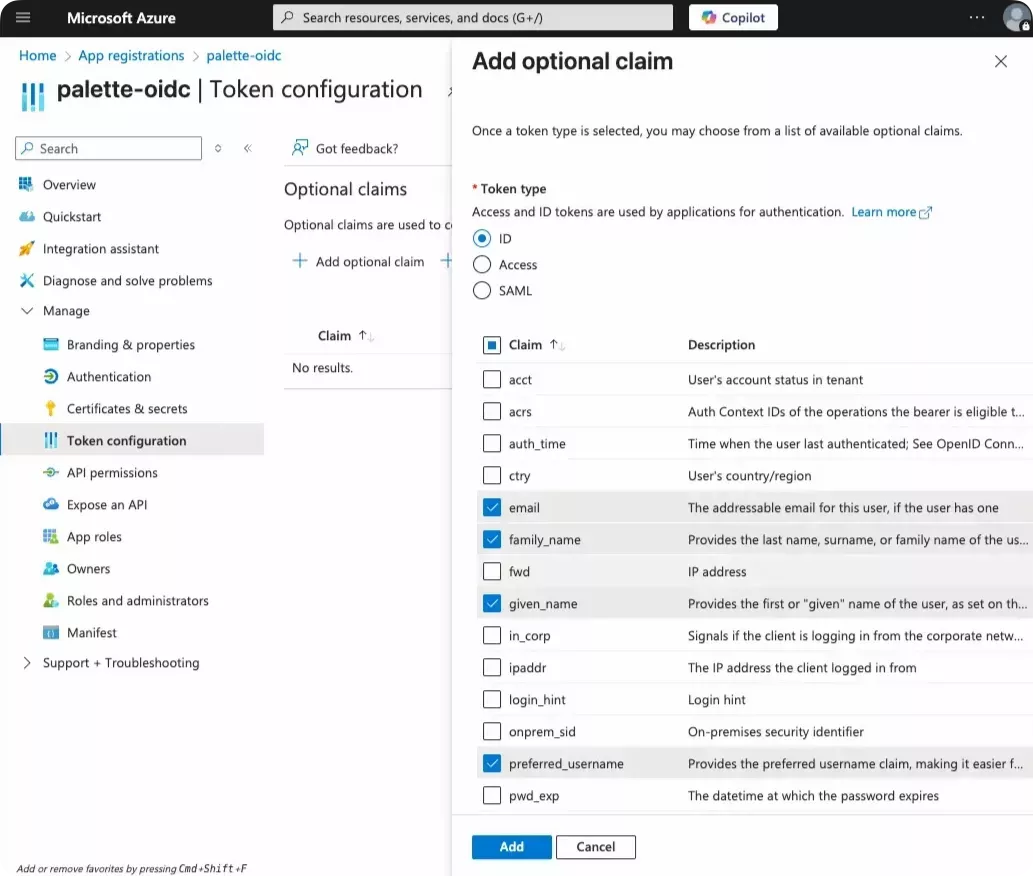Click the Add button to save claims
This screenshot has height=876, width=1033.
pos(511,847)
